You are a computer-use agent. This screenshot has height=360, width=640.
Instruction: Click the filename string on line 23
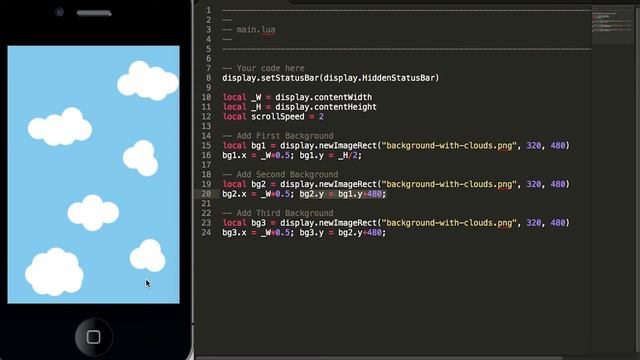[449, 223]
